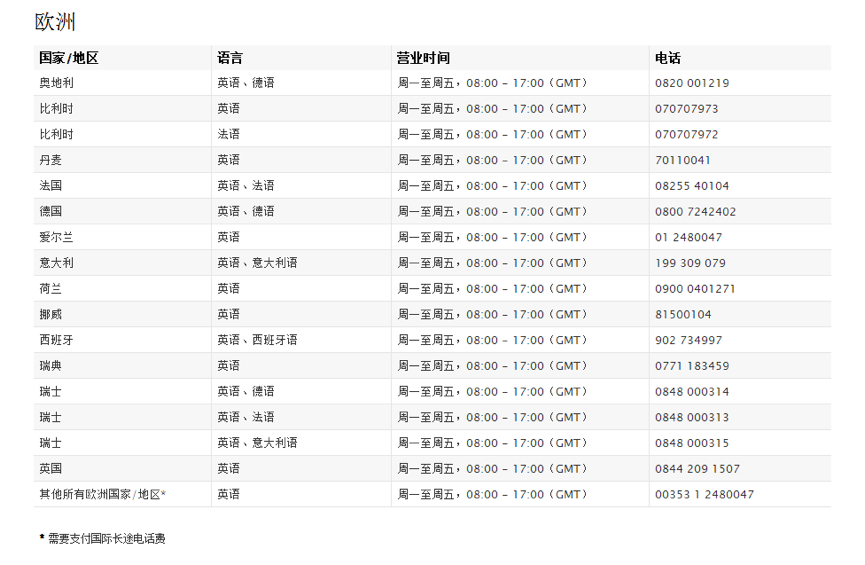This screenshot has height=565, width=865.
Task: Select phone number 0771 183459
Action: pyautogui.click(x=692, y=366)
